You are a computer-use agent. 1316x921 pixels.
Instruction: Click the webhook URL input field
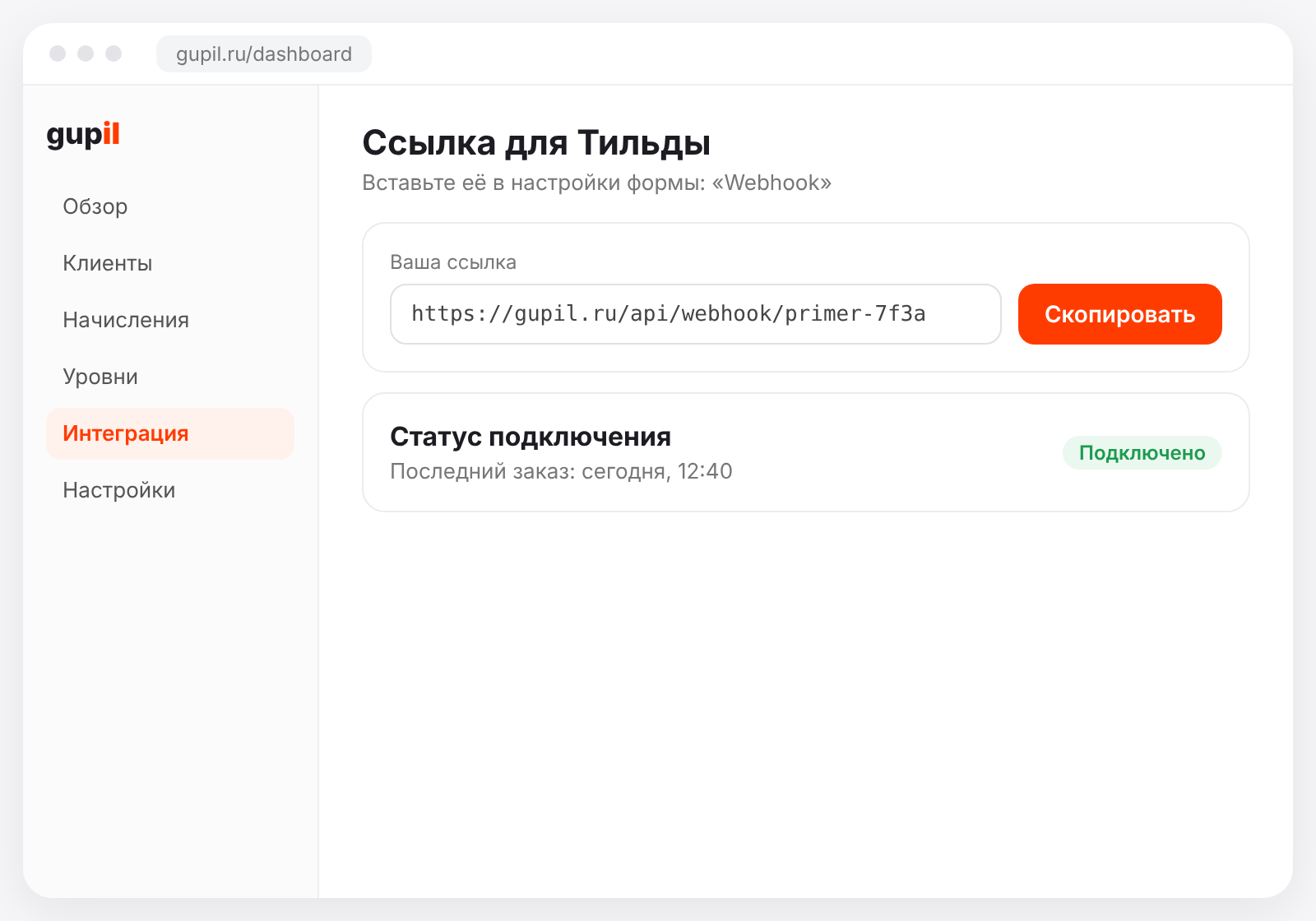point(695,314)
